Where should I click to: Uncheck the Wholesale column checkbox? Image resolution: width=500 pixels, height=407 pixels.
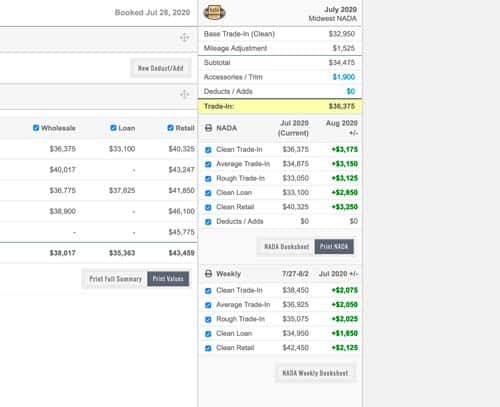click(36, 128)
